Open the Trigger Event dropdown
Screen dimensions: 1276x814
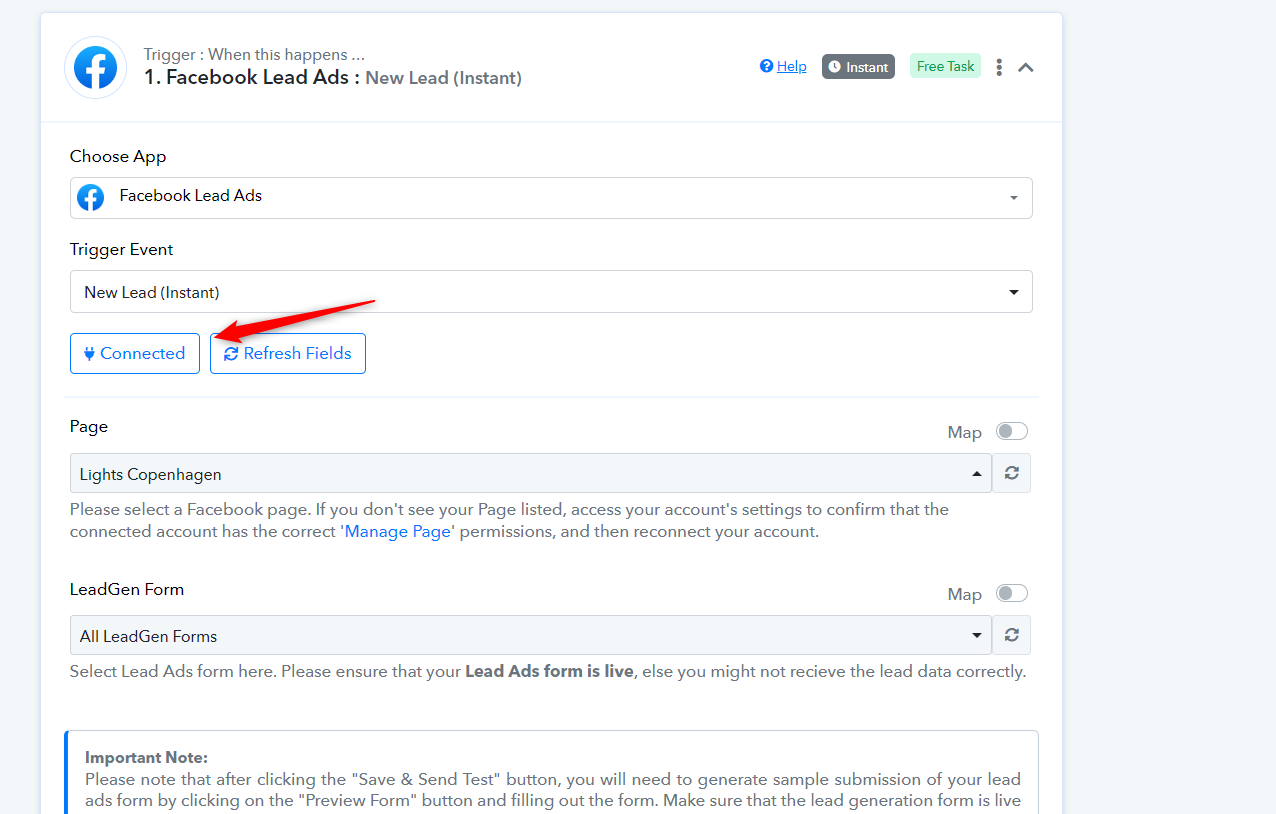551,292
